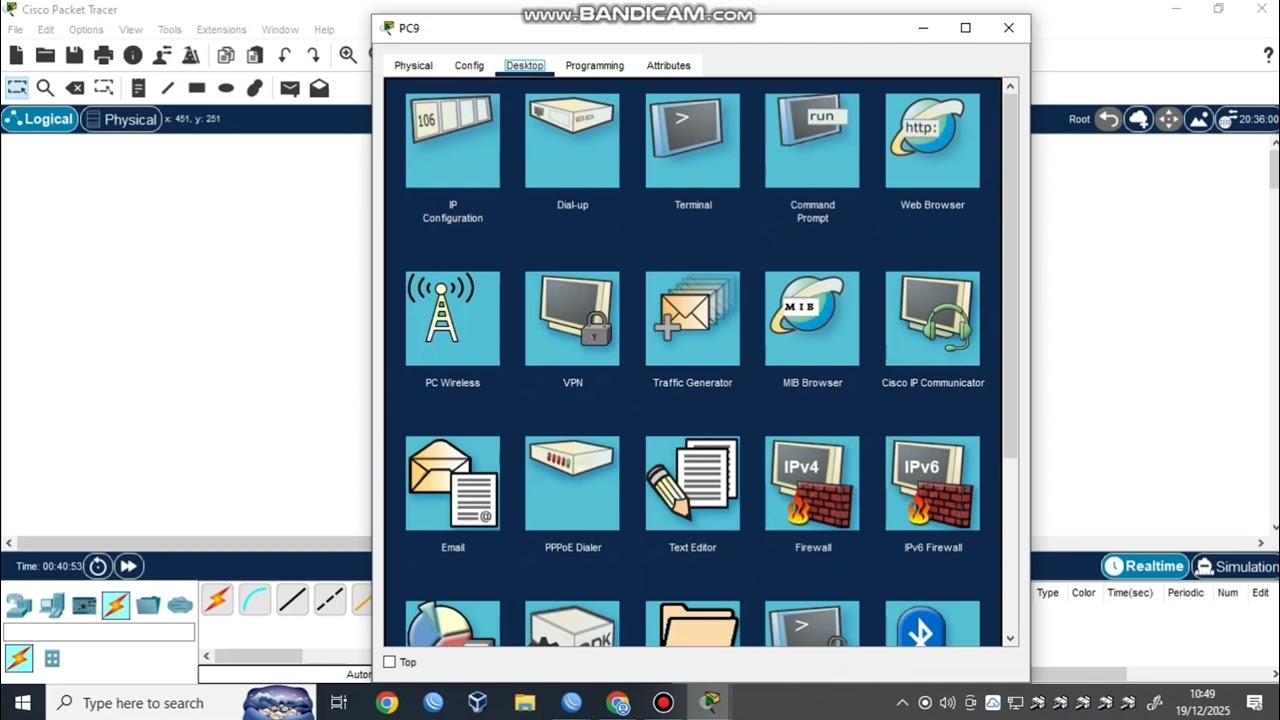
Task: Open the Email app
Action: click(452, 483)
